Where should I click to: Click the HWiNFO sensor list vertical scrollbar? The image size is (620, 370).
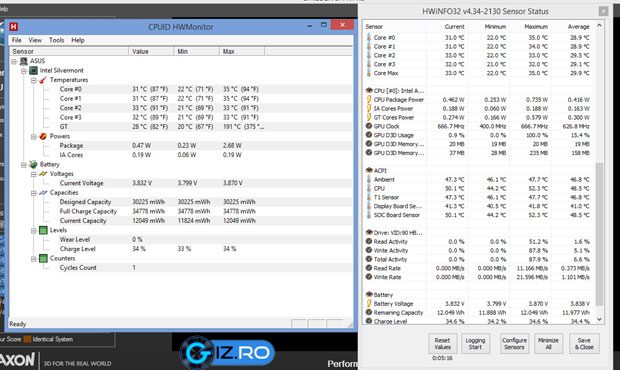click(x=599, y=172)
